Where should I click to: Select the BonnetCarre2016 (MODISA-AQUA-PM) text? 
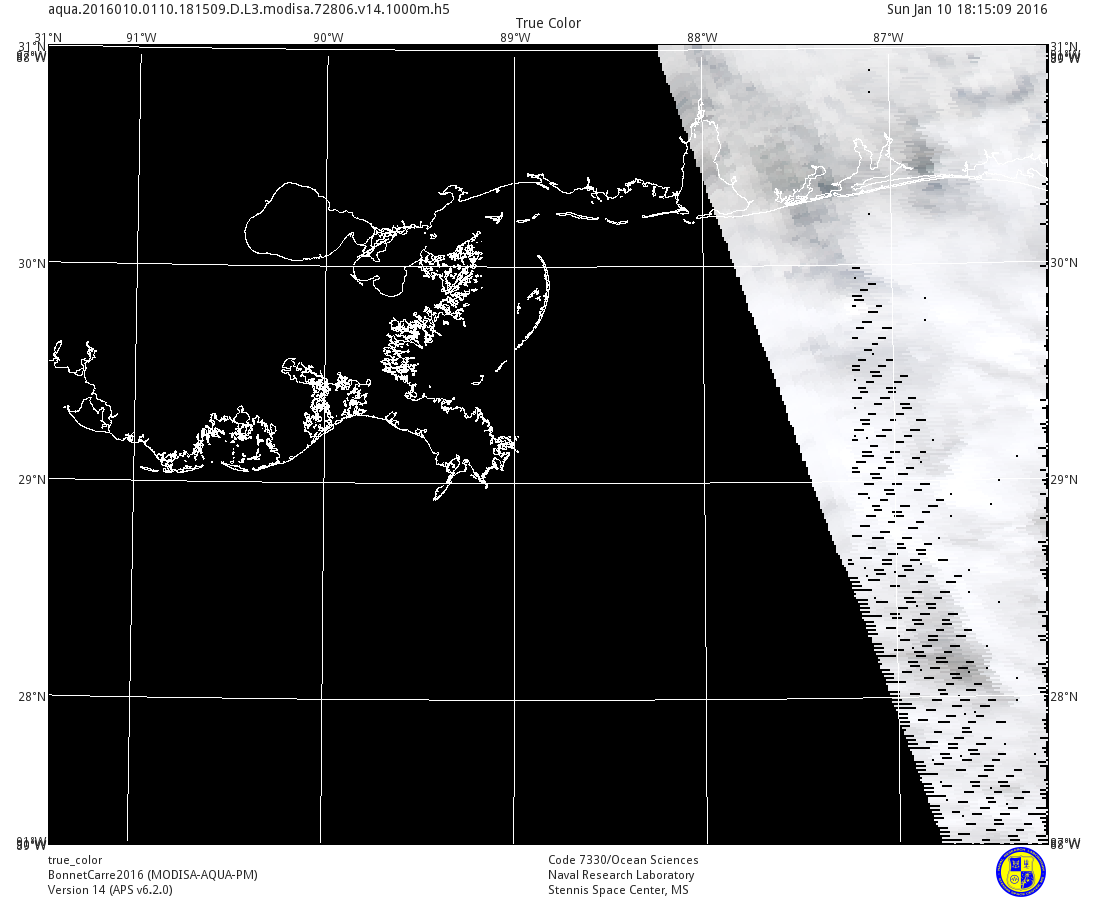152,875
